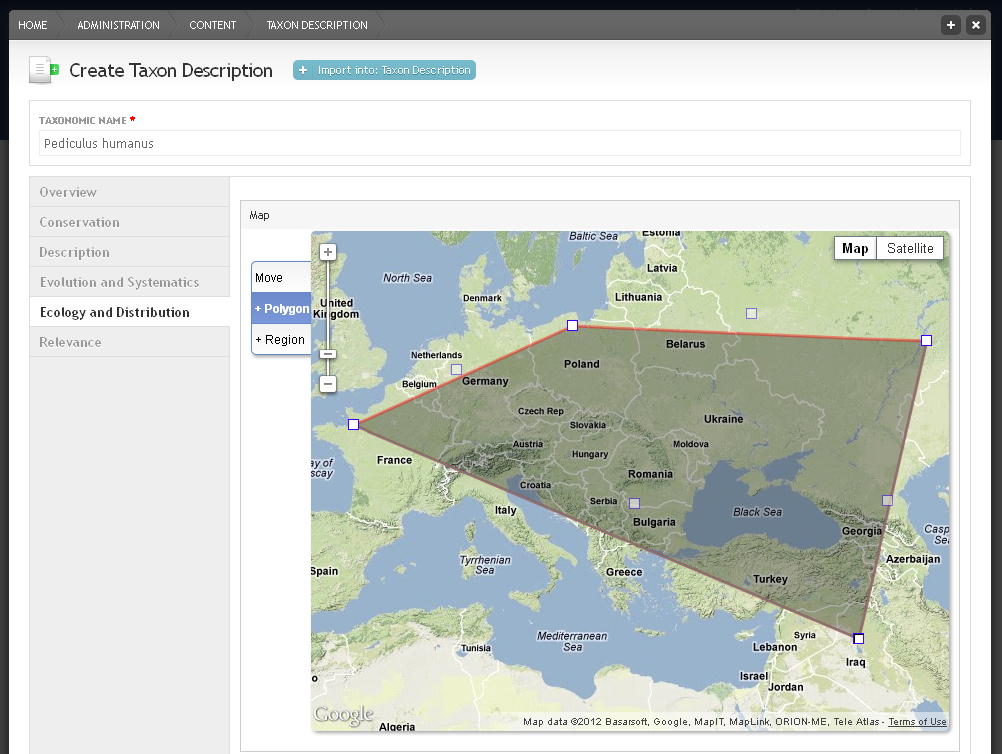Image resolution: width=1002 pixels, height=754 pixels.
Task: Open the Terms of Use link
Action: [917, 721]
